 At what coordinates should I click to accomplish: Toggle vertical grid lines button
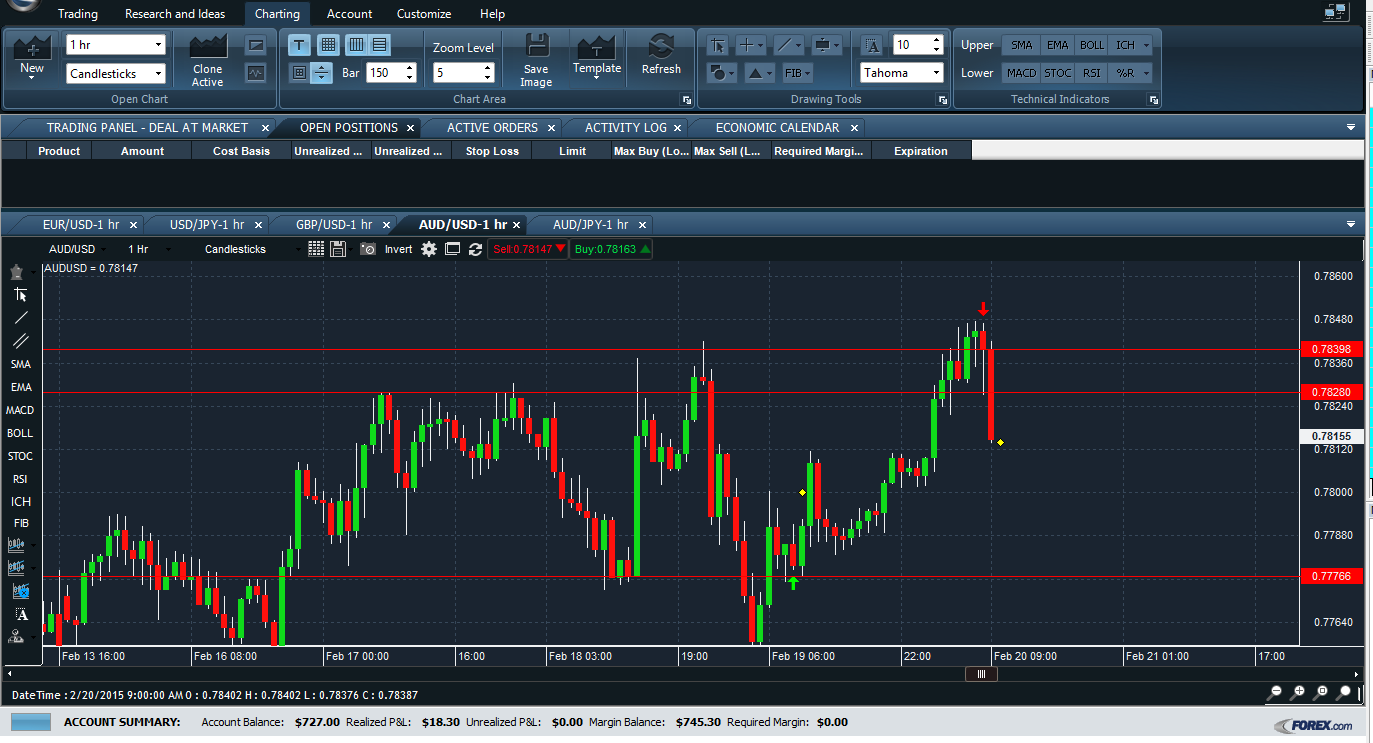click(356, 45)
